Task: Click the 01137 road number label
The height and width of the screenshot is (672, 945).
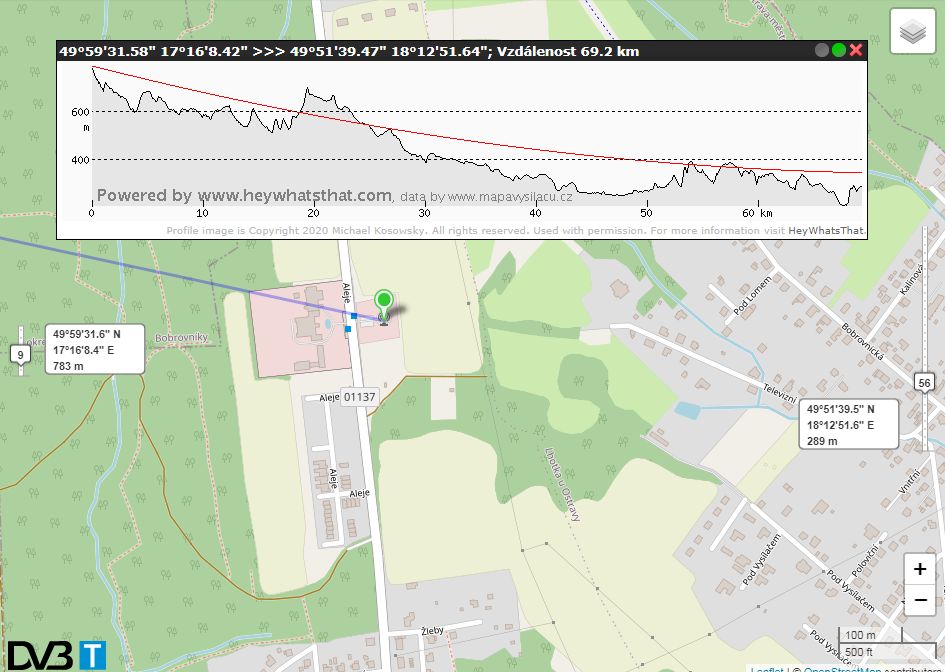Action: pyautogui.click(x=359, y=397)
